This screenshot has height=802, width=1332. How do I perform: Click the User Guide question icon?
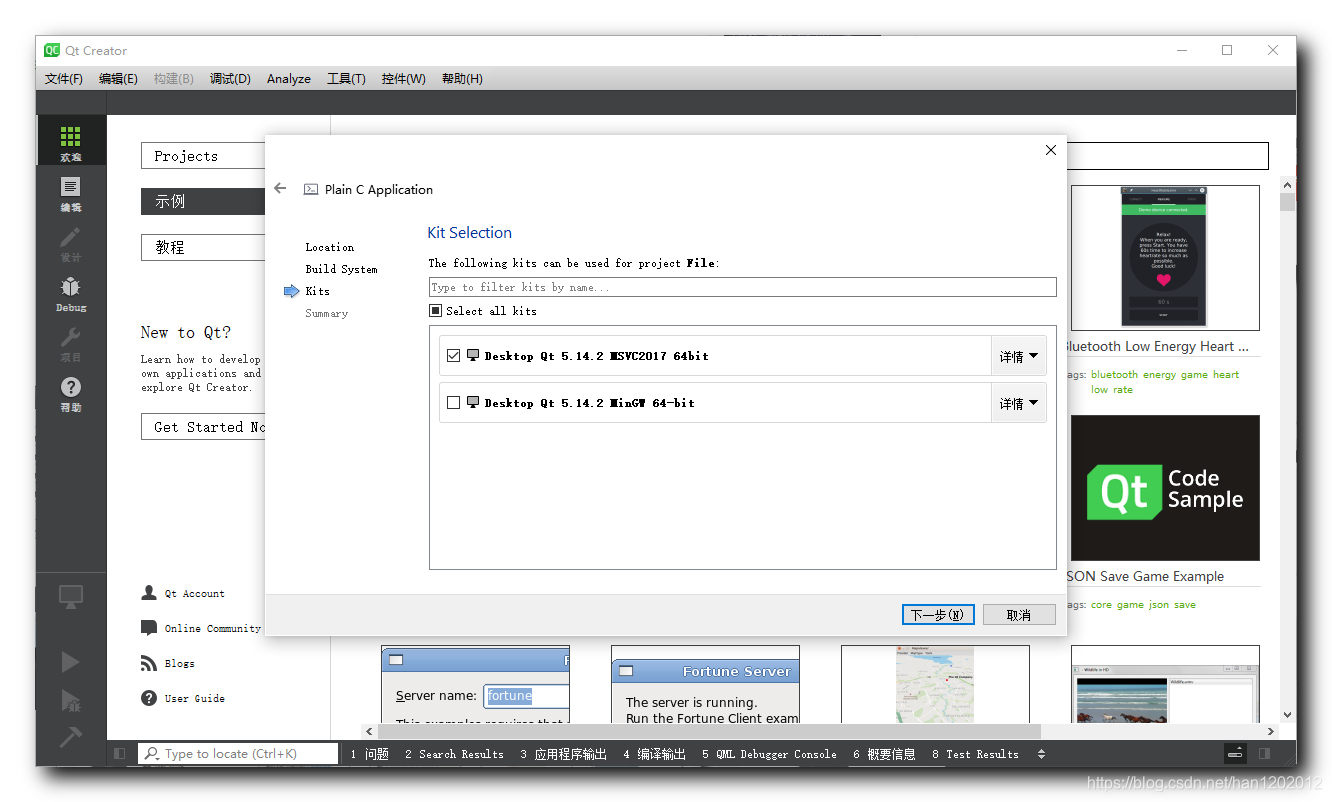149,698
